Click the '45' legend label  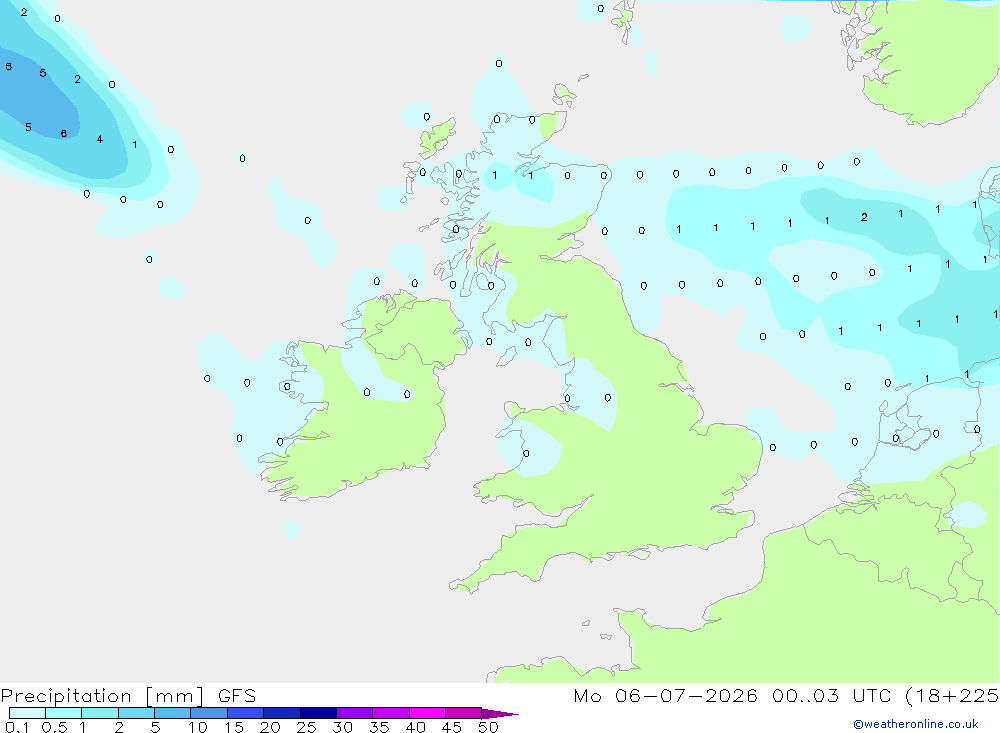tap(452, 727)
